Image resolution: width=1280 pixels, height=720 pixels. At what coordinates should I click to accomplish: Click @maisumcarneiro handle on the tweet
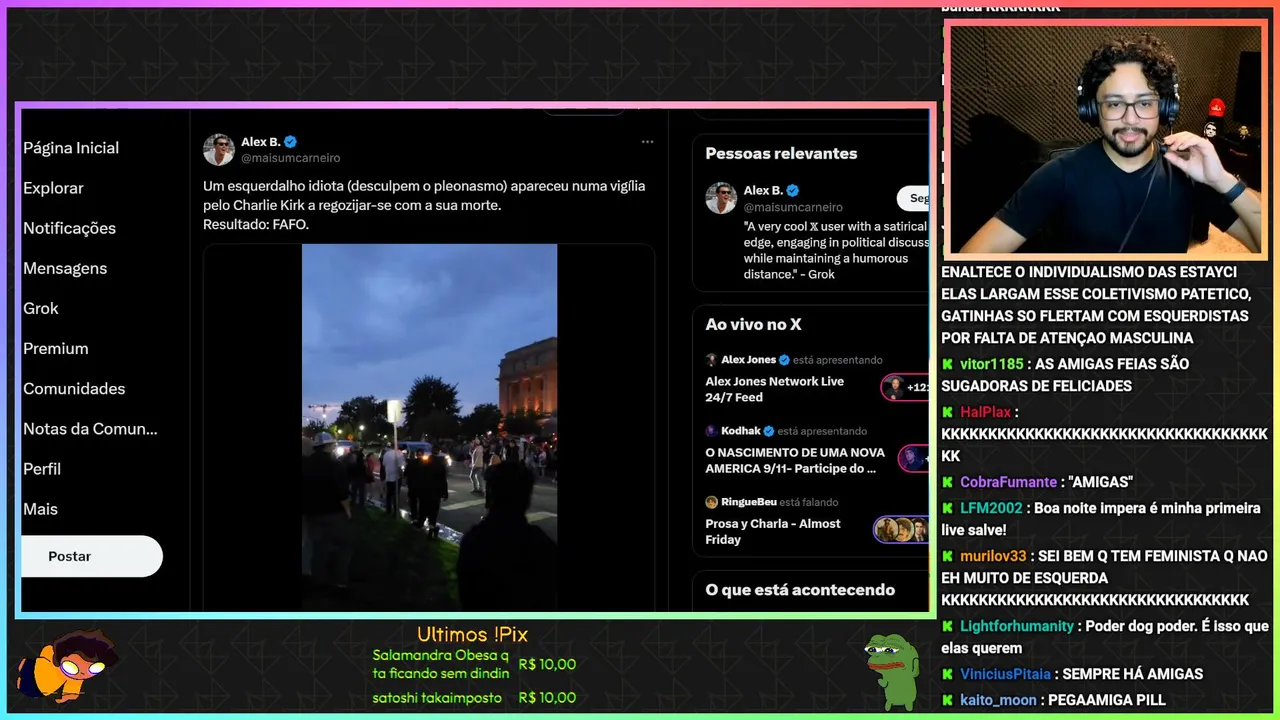[290, 158]
